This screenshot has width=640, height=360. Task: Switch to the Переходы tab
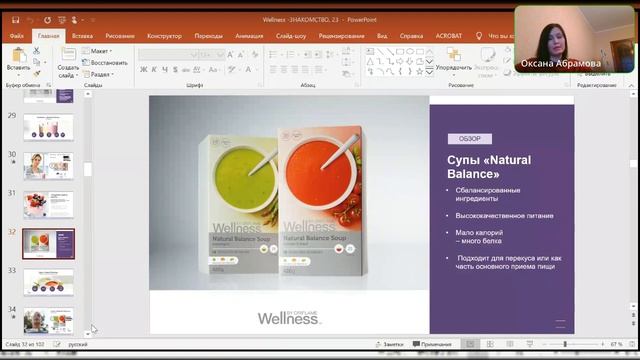pos(209,36)
